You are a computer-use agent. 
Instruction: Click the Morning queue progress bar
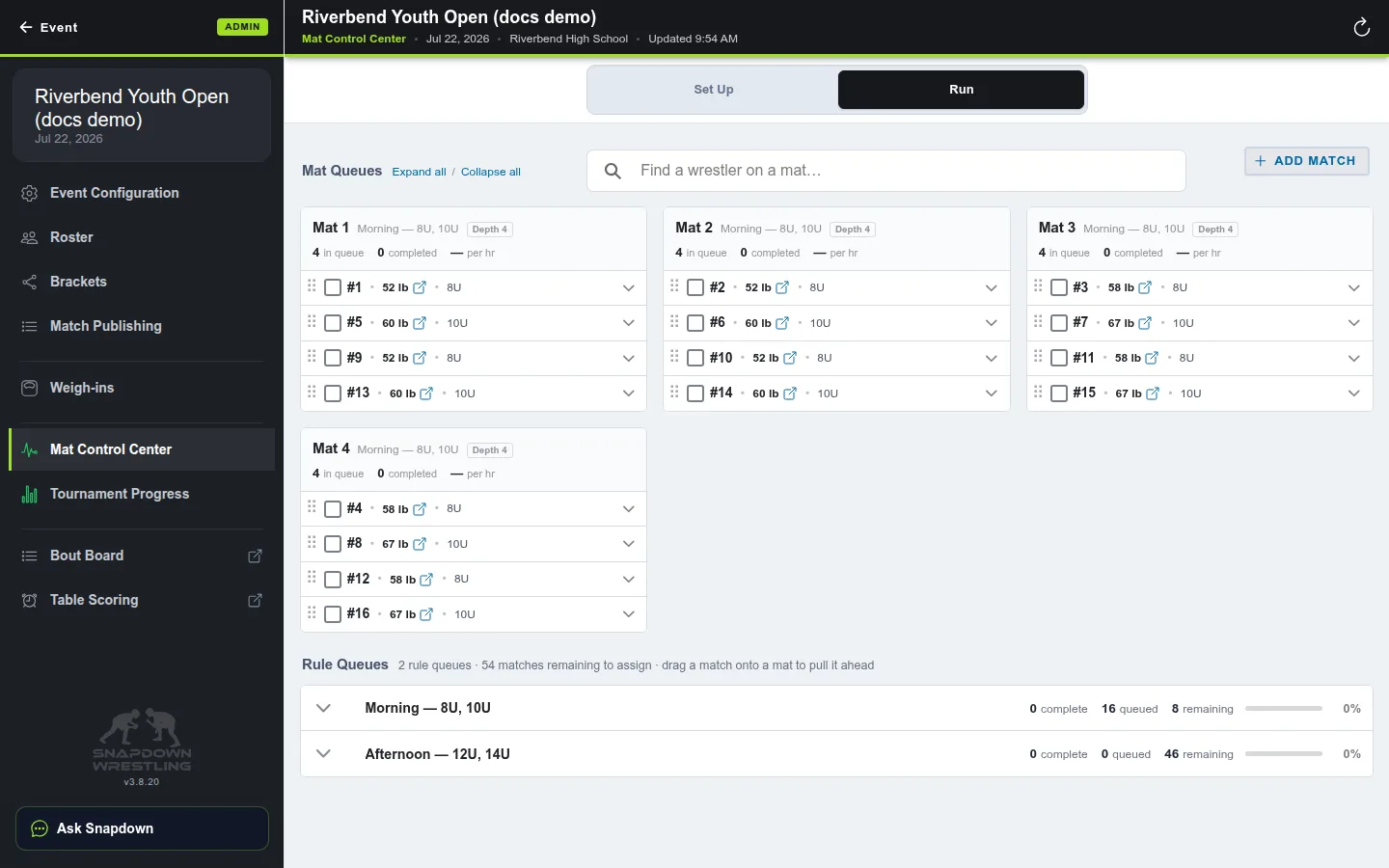[x=1283, y=709]
